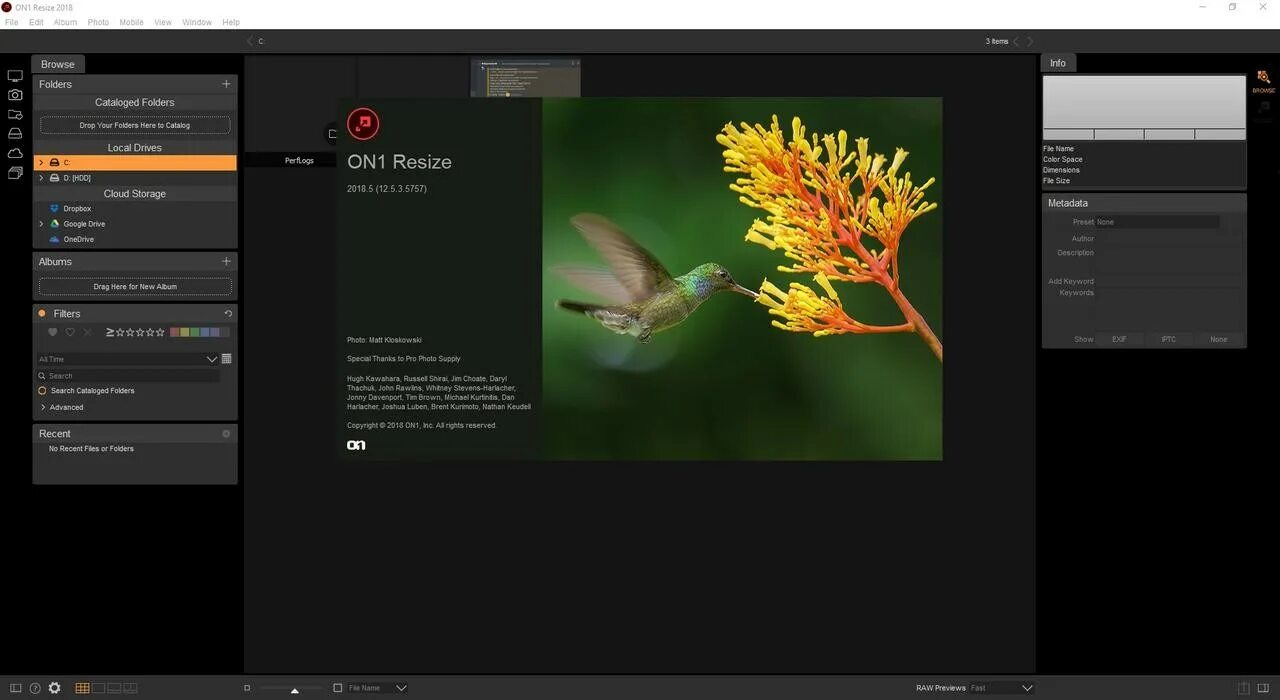Click the Filters Search input field
This screenshot has width=1280, height=700.
click(x=128, y=376)
